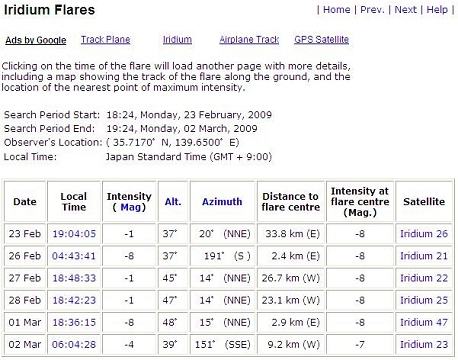View the Iridium 22 satellite page
The height and width of the screenshot is (360, 458).
point(424,278)
